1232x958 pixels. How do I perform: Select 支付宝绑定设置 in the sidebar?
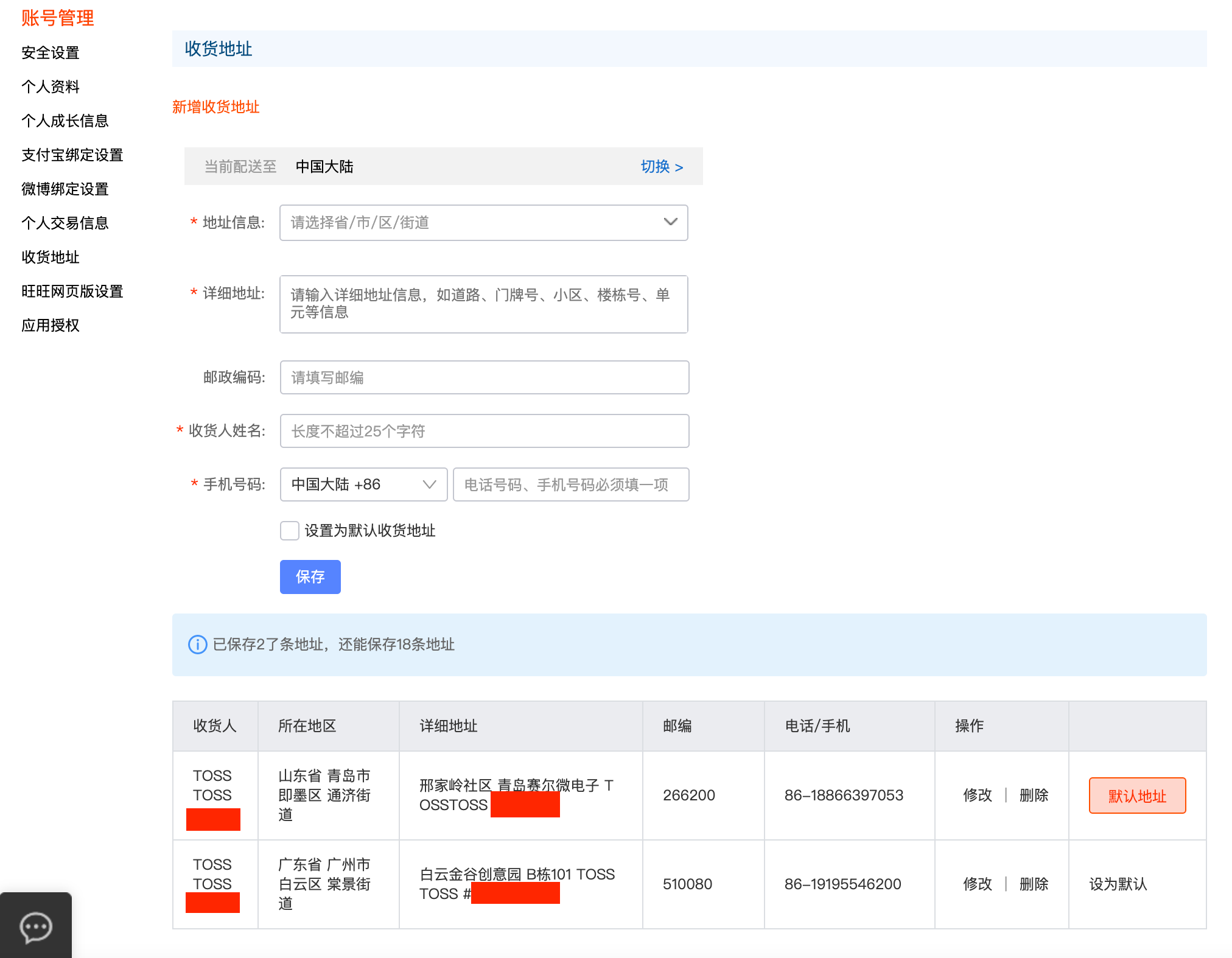pyautogui.click(x=72, y=155)
